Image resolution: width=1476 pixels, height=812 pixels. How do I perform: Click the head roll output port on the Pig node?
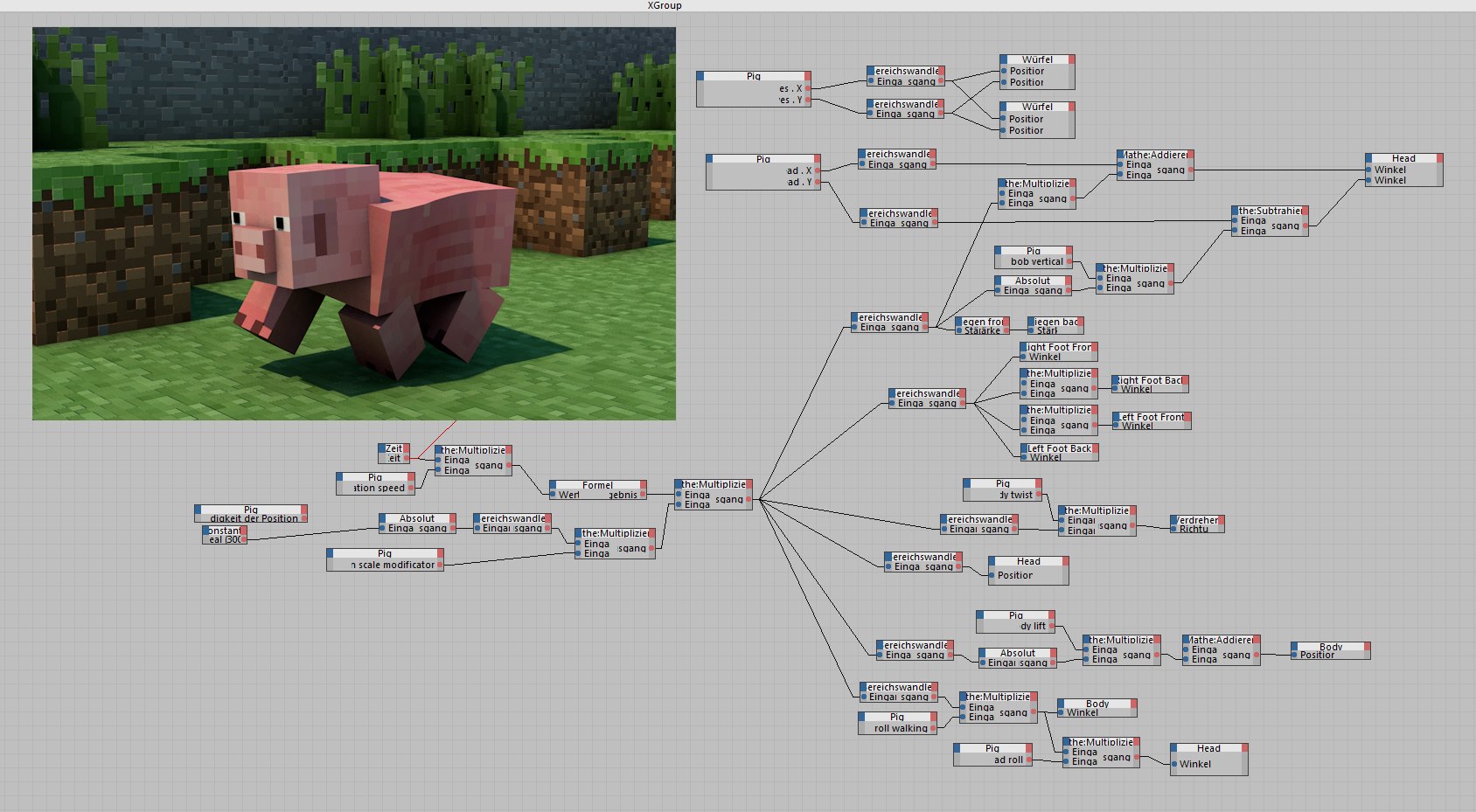[1028, 760]
